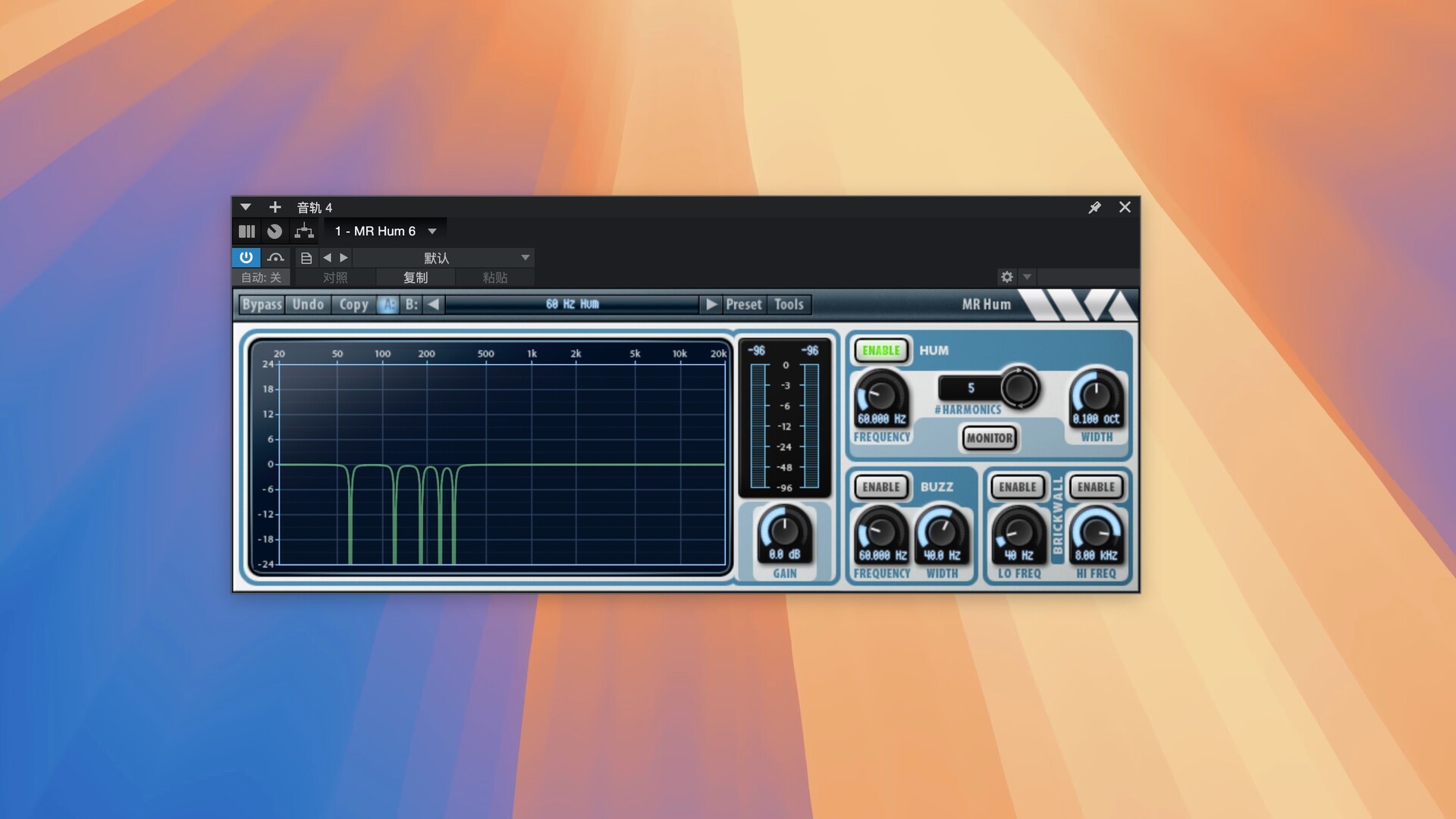Go to previous host preset arrow
1456x819 pixels.
point(327,258)
